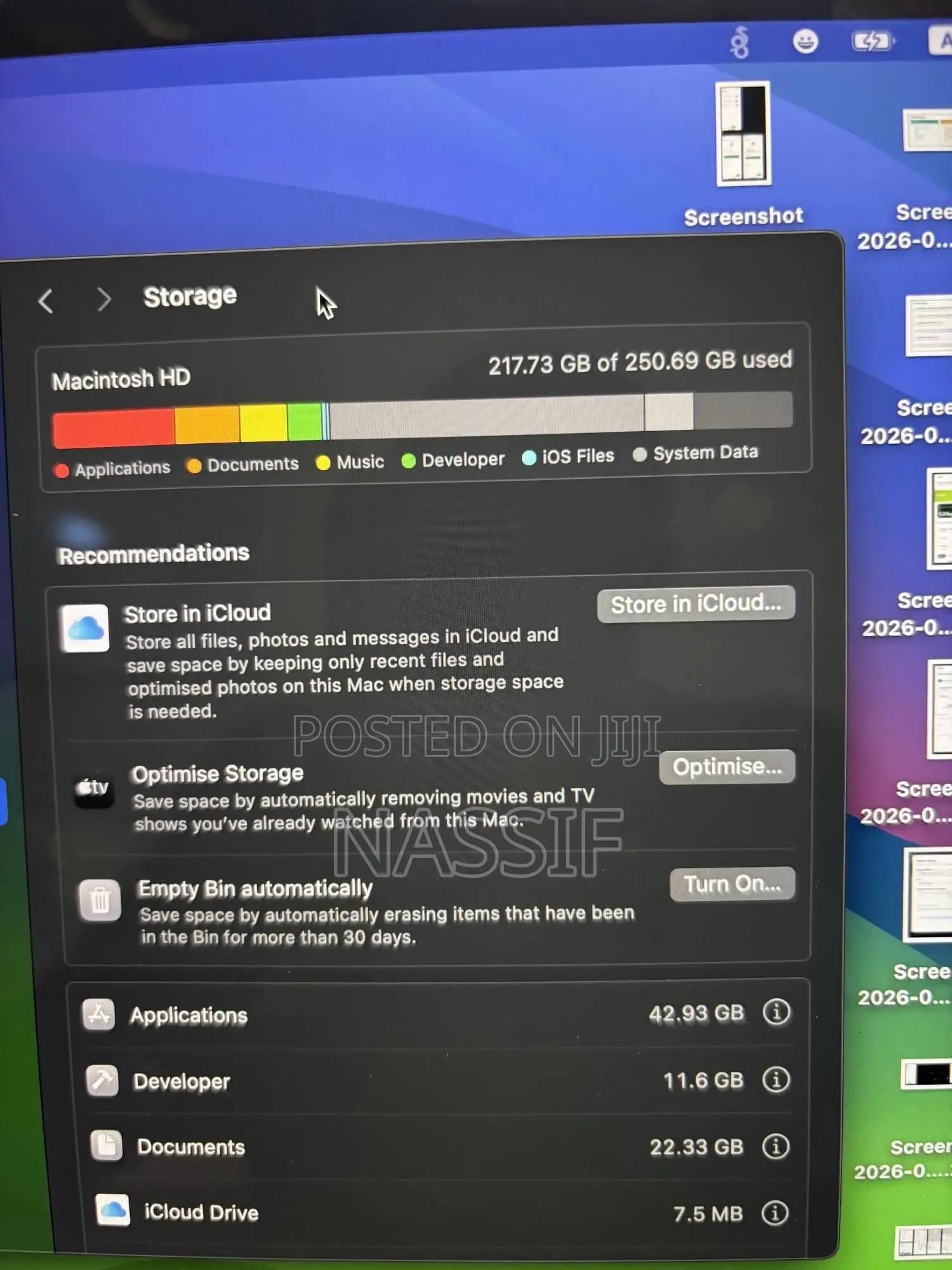This screenshot has height=1270, width=952.
Task: Click the bin icon beside Empty Bin automatically
Action: point(100,900)
